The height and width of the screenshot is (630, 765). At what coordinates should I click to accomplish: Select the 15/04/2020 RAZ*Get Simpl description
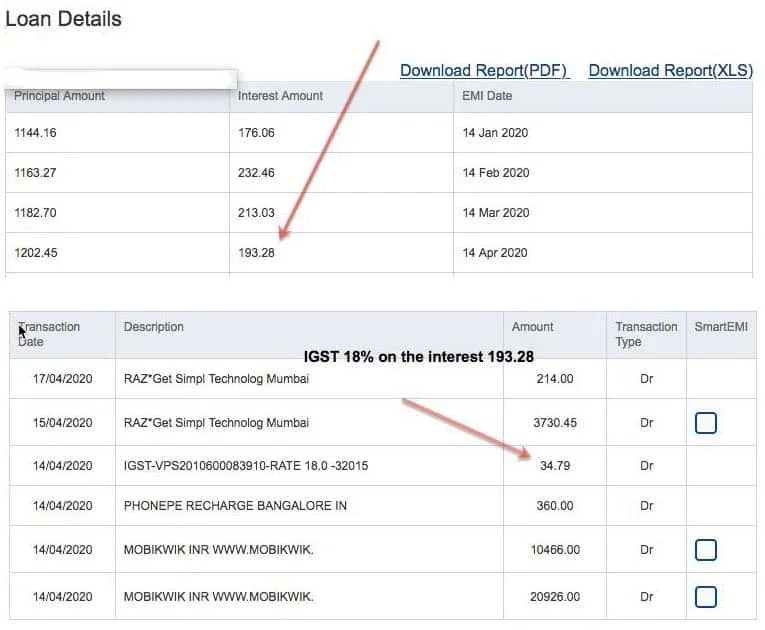(216, 423)
